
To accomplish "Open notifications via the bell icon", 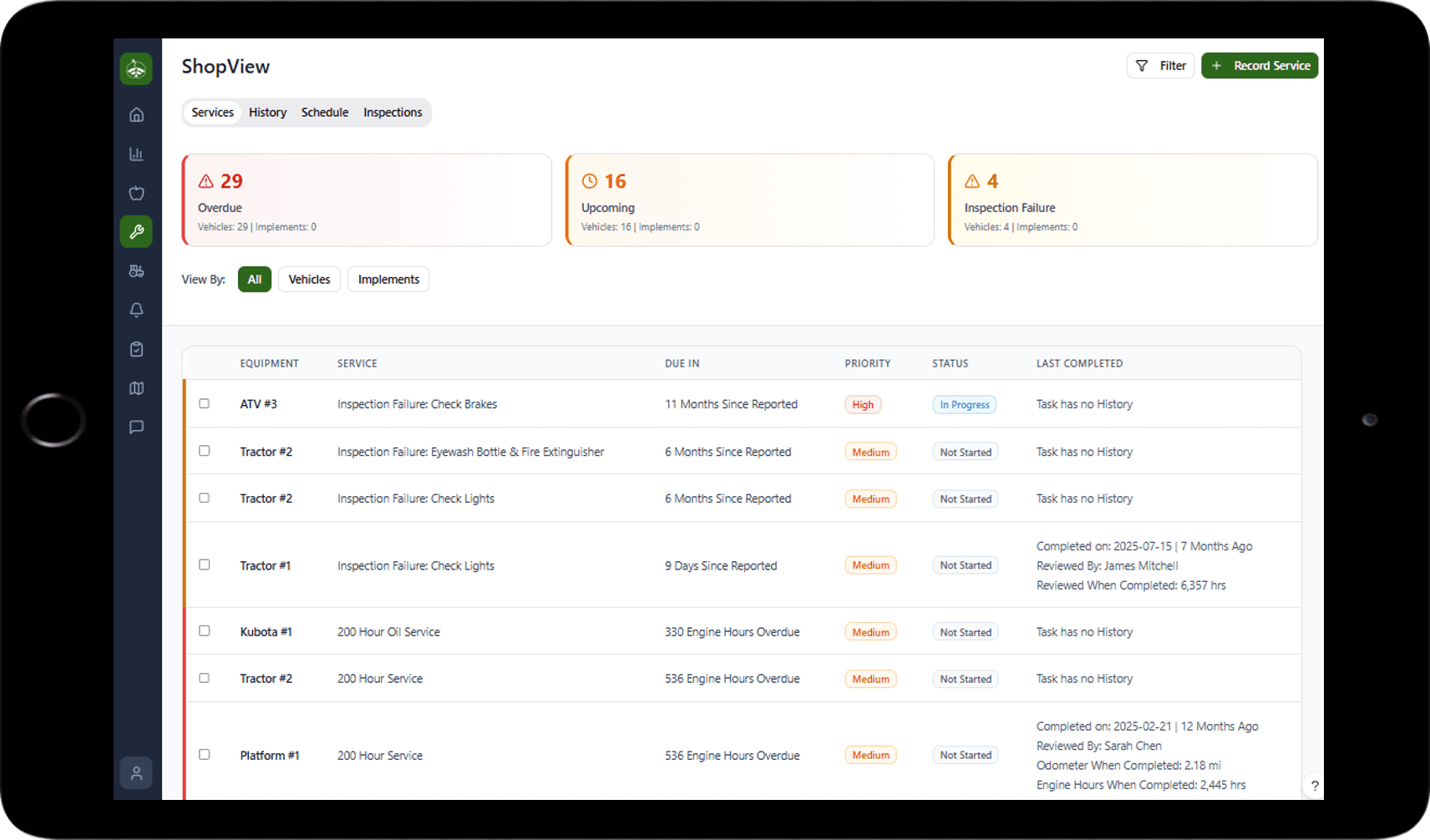I will tap(136, 310).
